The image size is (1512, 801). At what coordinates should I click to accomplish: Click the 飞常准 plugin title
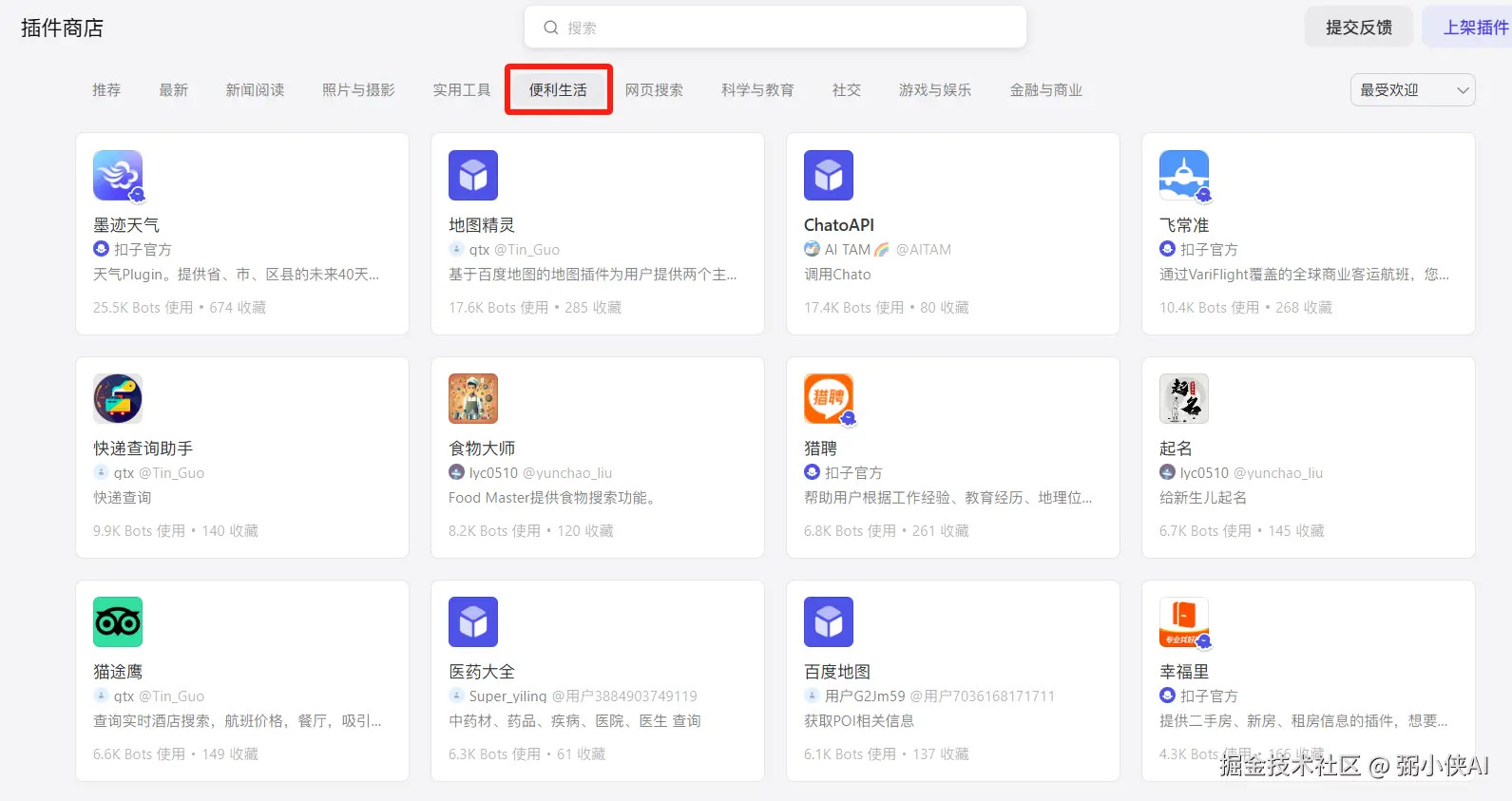pyautogui.click(x=1184, y=225)
